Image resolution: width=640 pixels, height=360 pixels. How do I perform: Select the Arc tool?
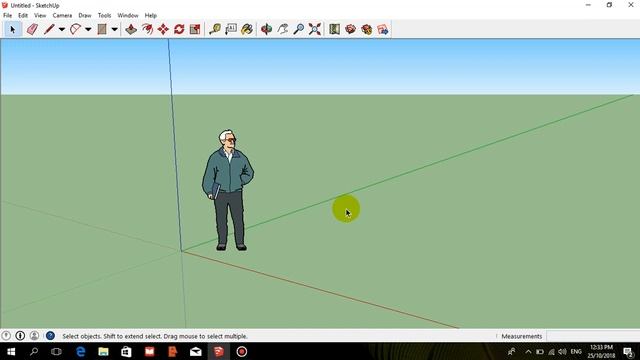pyautogui.click(x=76, y=29)
